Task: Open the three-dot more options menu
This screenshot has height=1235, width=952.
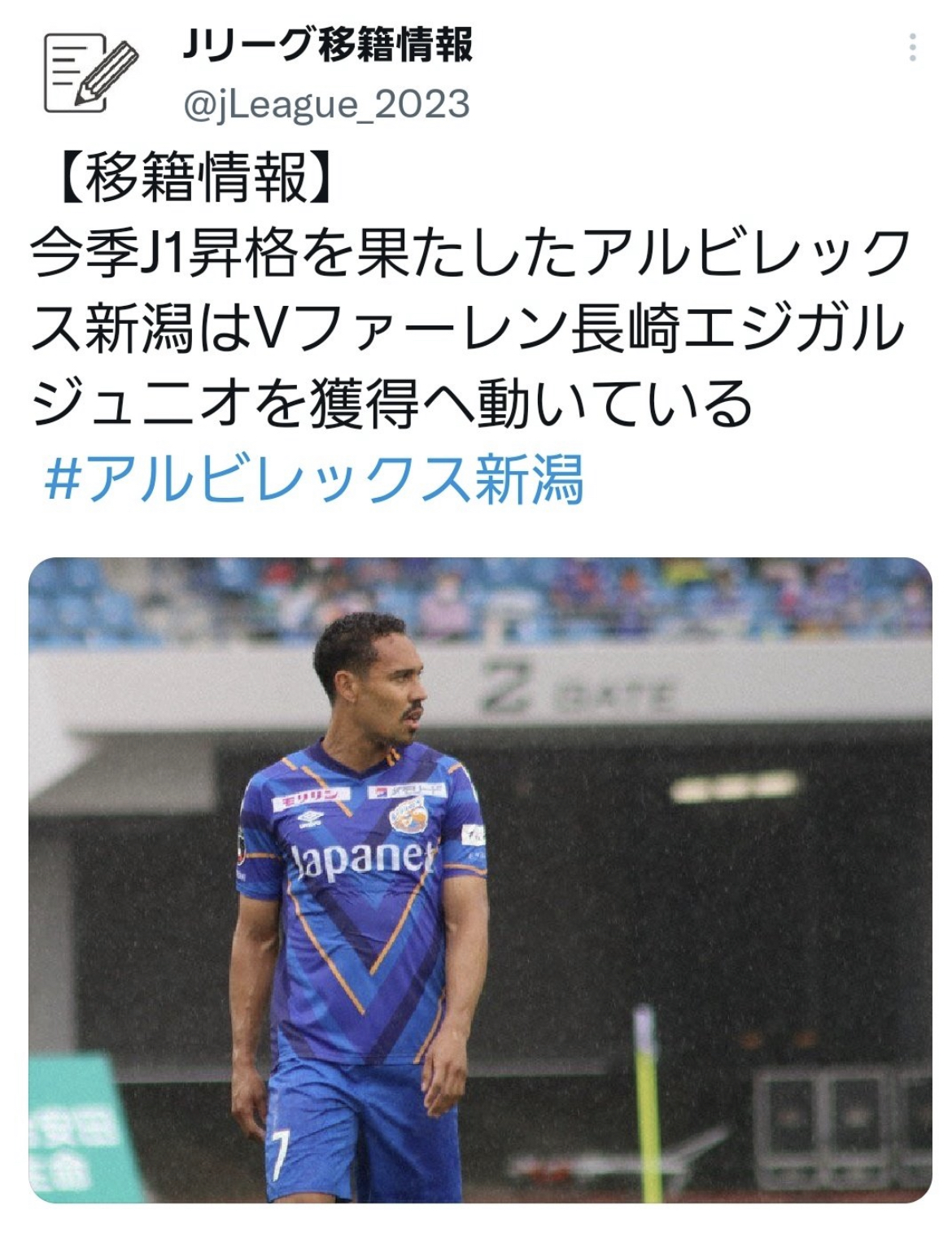Action: click(x=912, y=48)
